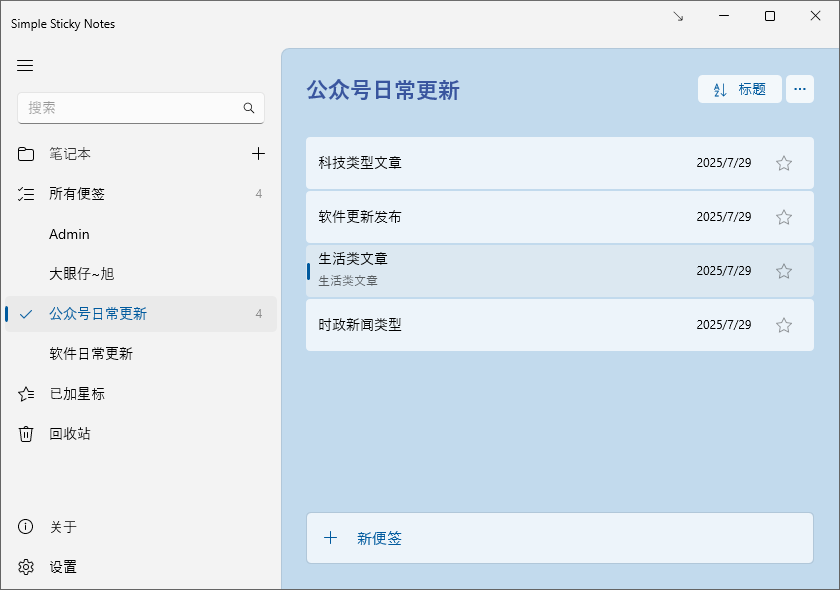Click the search magnifier icon
Screen dimensions: 840x590
tap(249, 107)
